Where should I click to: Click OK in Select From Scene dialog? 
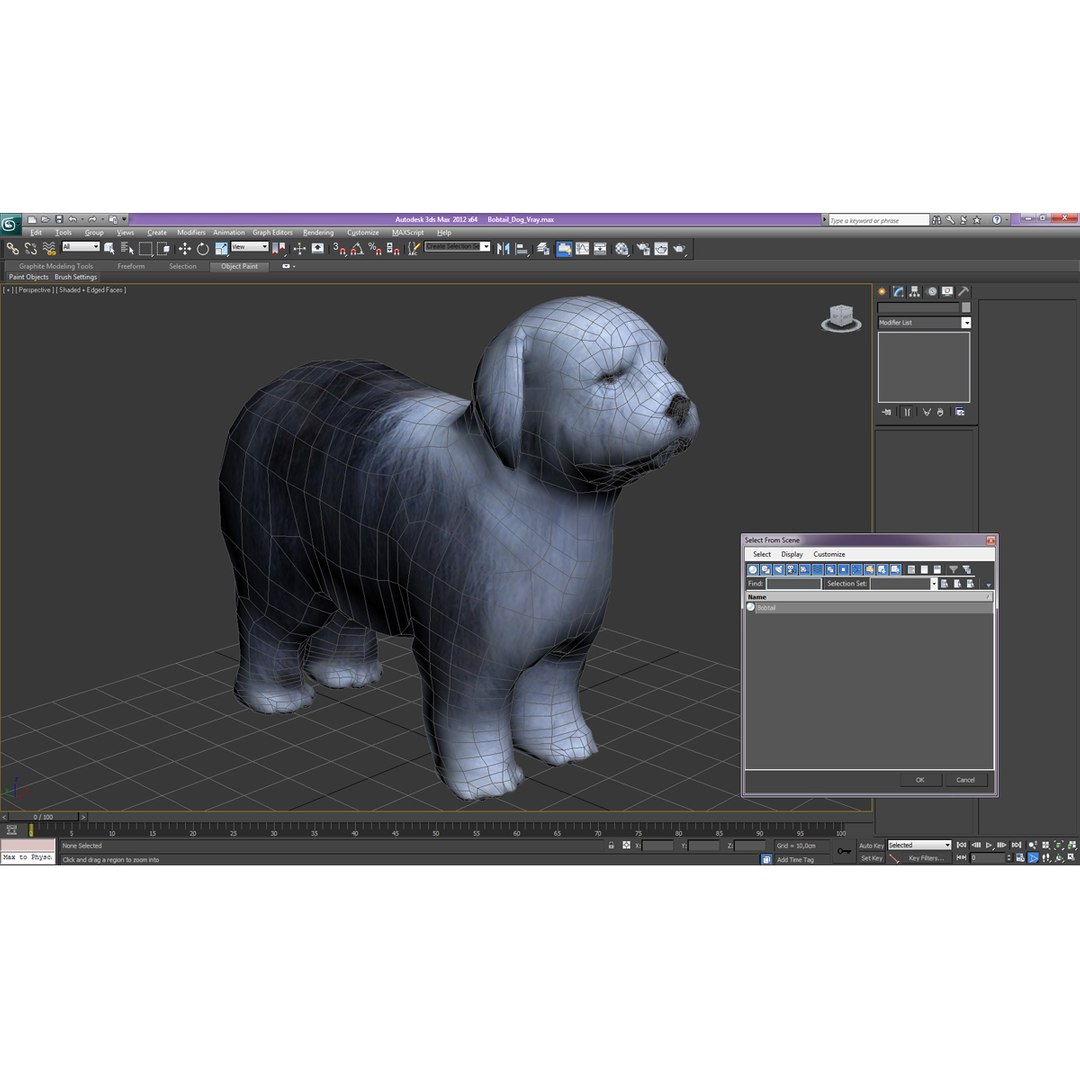[x=920, y=780]
